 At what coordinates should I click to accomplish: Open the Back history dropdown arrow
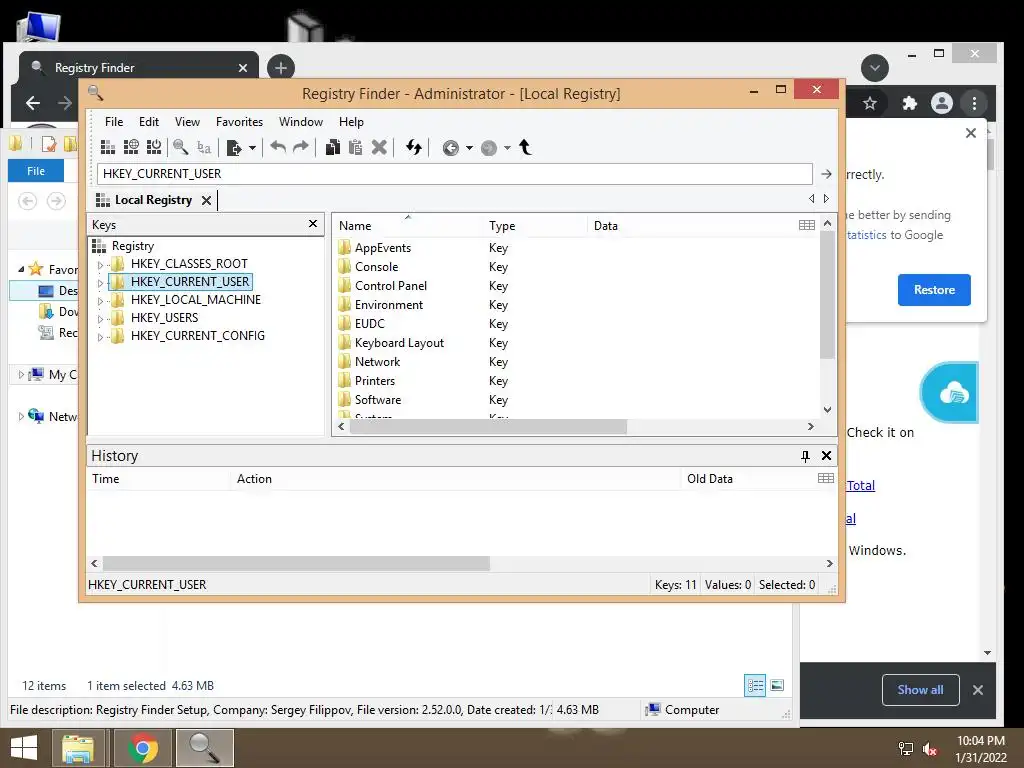pyautogui.click(x=470, y=148)
